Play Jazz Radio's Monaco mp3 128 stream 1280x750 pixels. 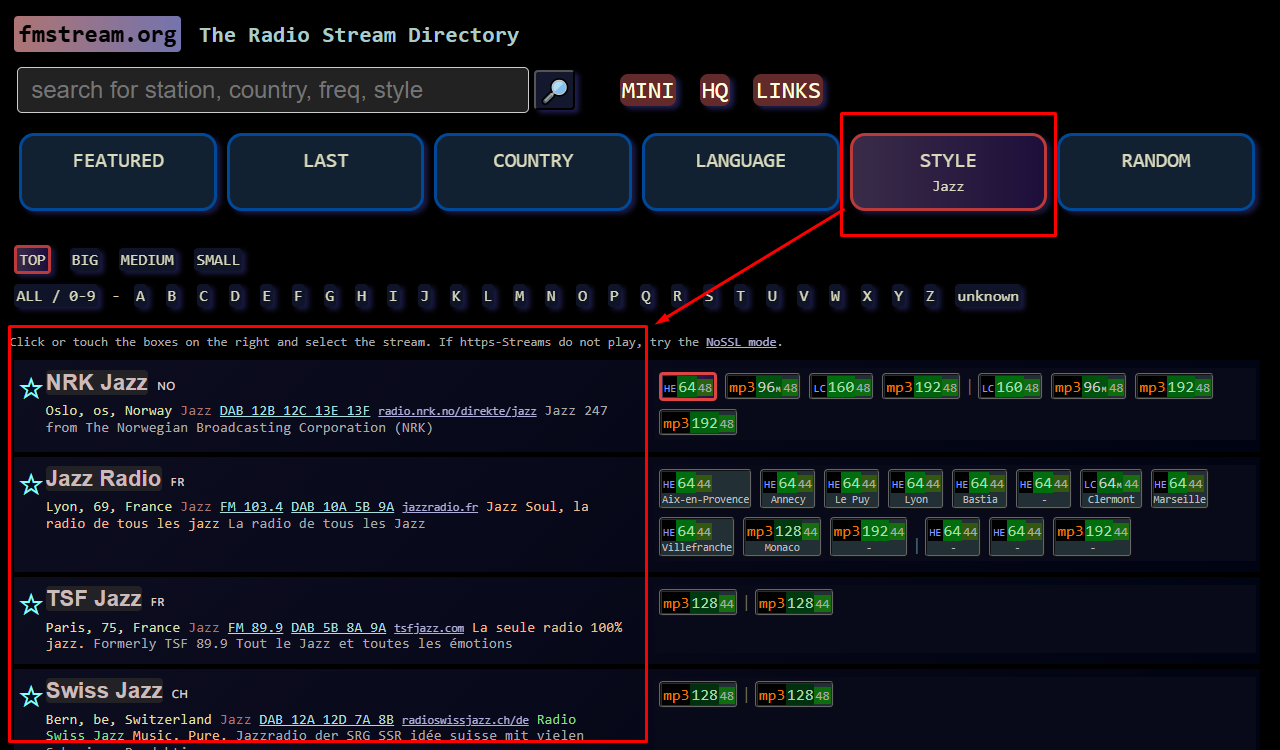(782, 537)
